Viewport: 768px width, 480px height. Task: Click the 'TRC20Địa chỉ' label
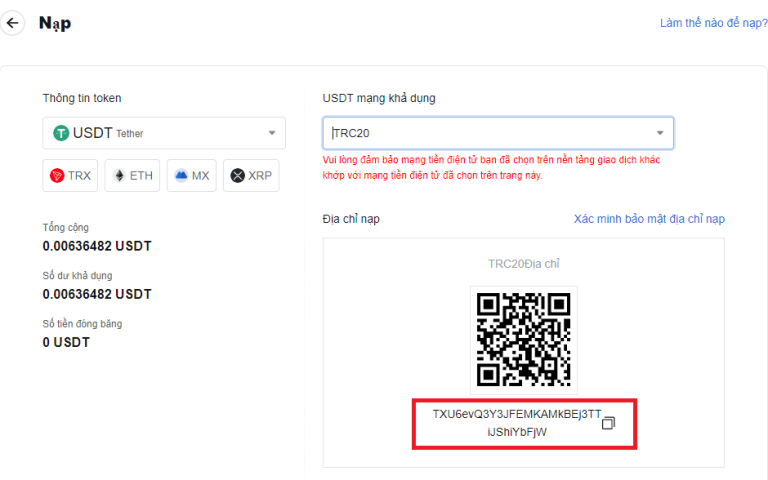pos(524,264)
